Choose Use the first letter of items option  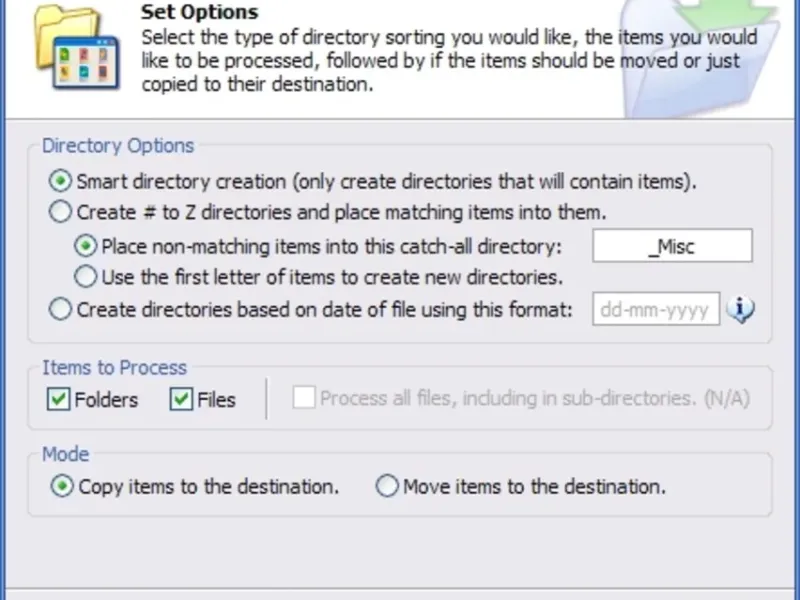coord(87,276)
